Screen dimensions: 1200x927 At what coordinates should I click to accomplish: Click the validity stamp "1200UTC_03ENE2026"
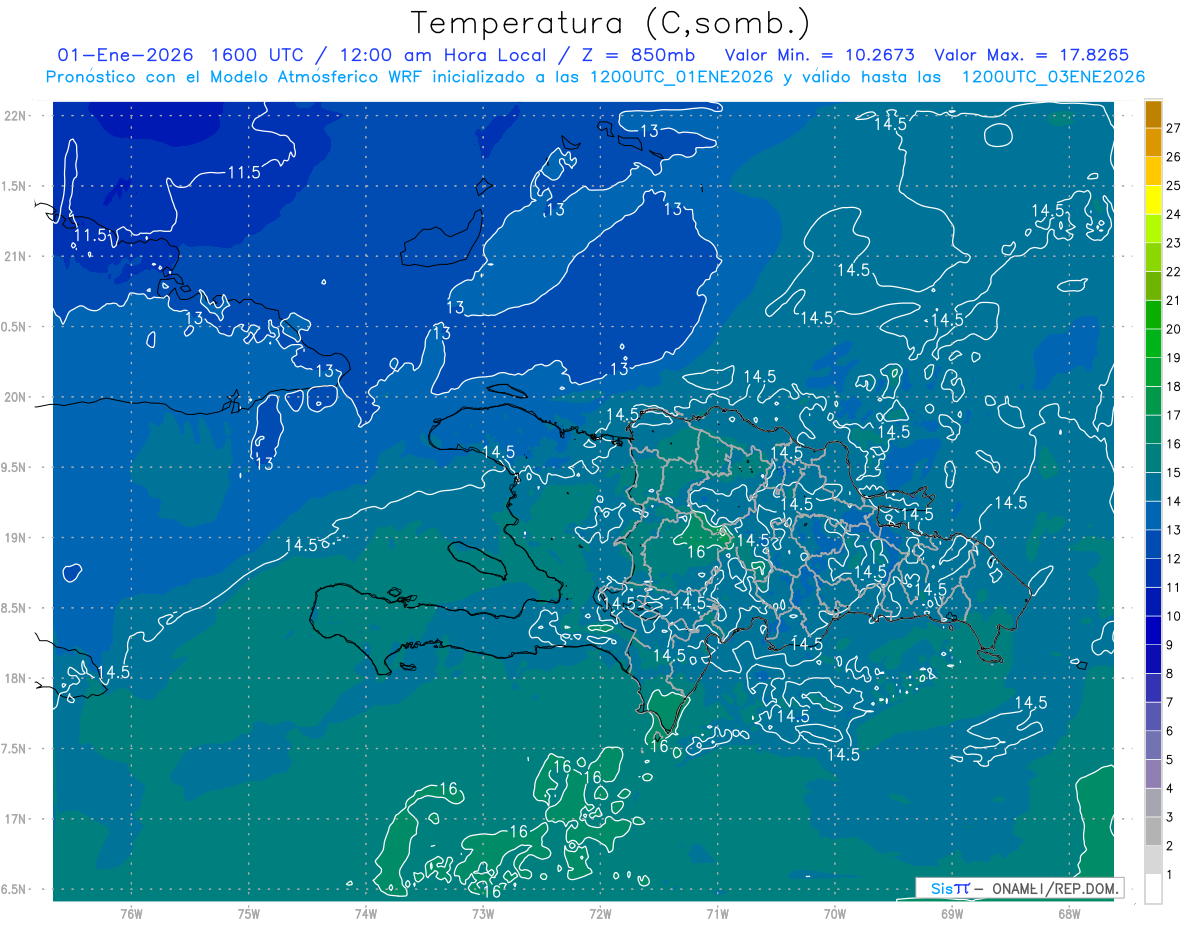1053,77
